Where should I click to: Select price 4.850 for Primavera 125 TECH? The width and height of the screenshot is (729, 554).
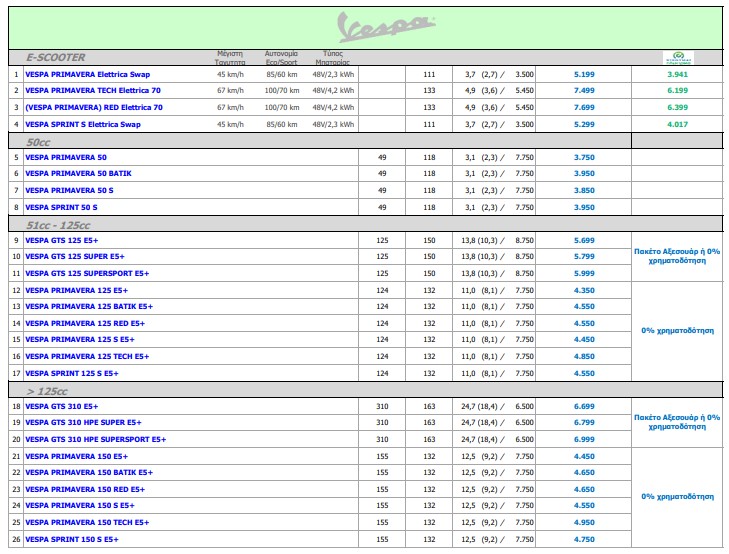pos(584,356)
